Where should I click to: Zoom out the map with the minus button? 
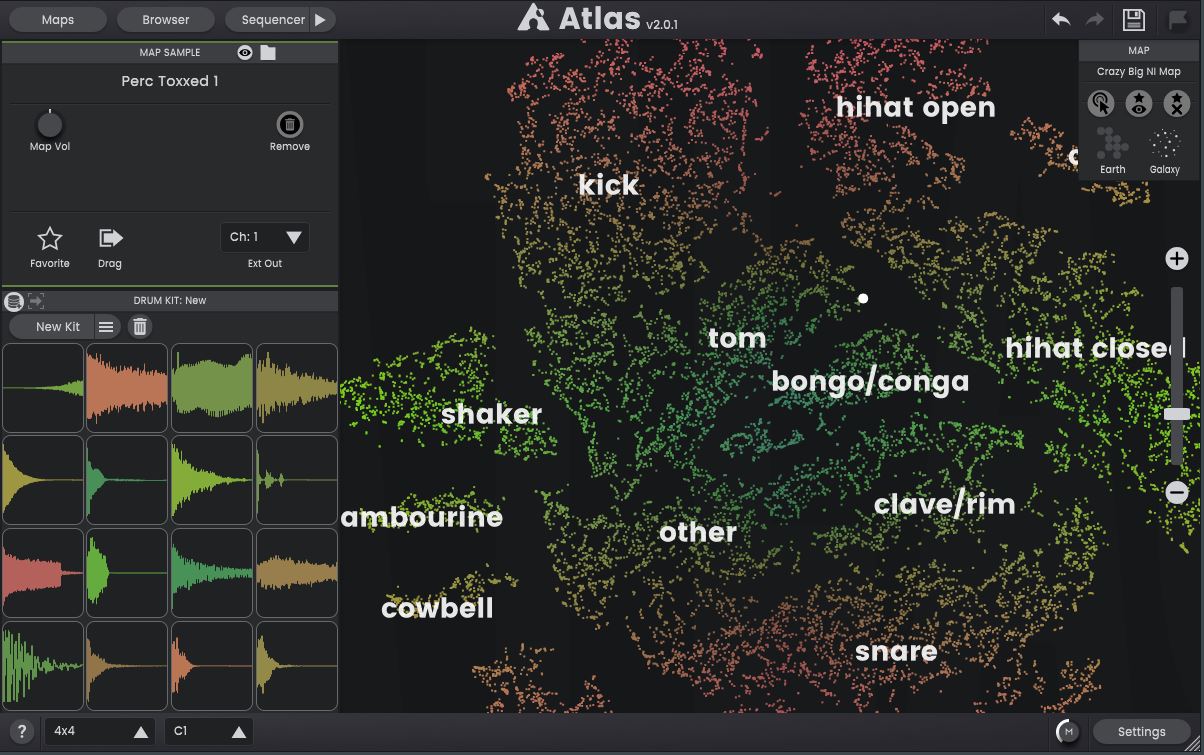point(1177,492)
